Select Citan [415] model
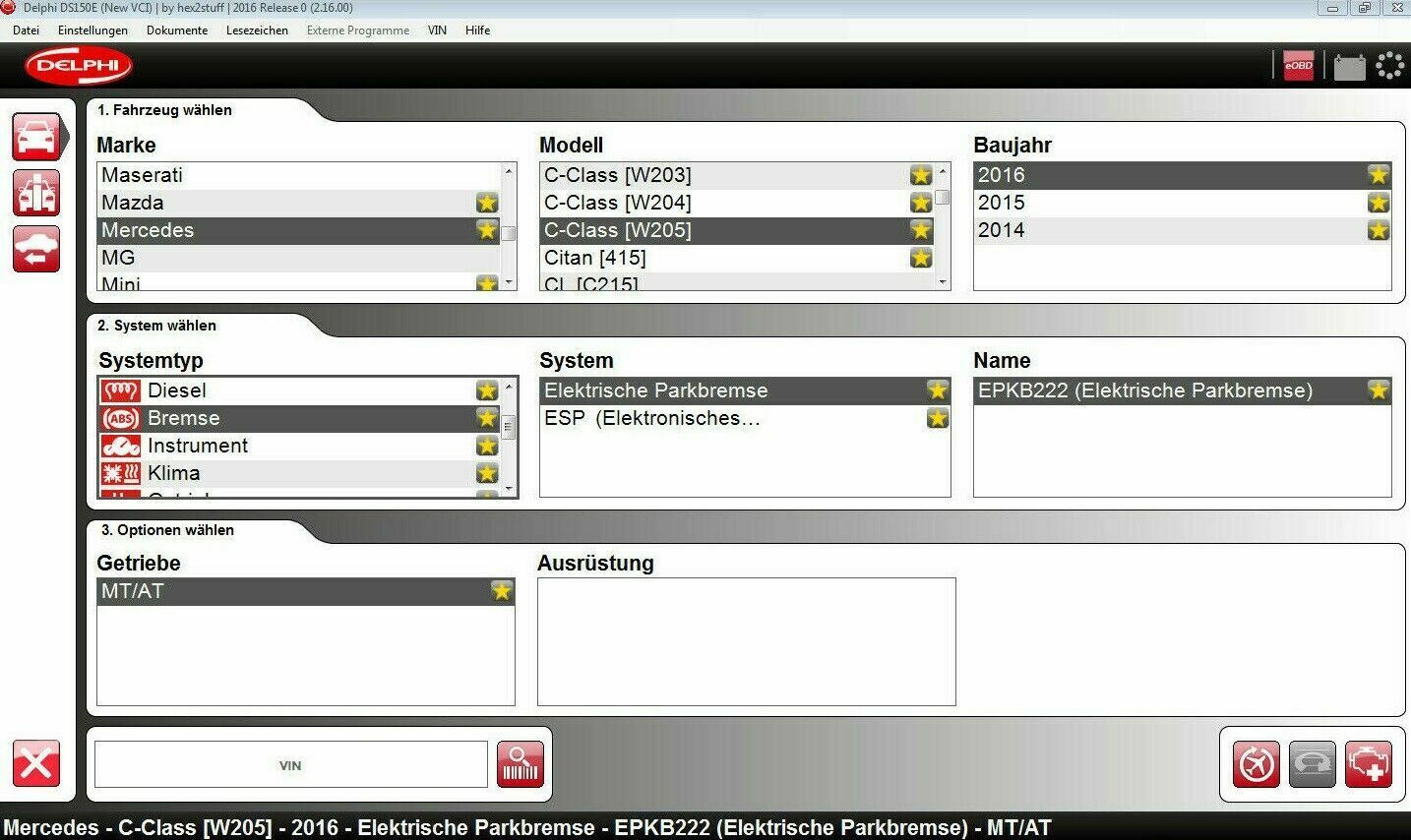Viewport: 1411px width, 840px height. [x=737, y=258]
